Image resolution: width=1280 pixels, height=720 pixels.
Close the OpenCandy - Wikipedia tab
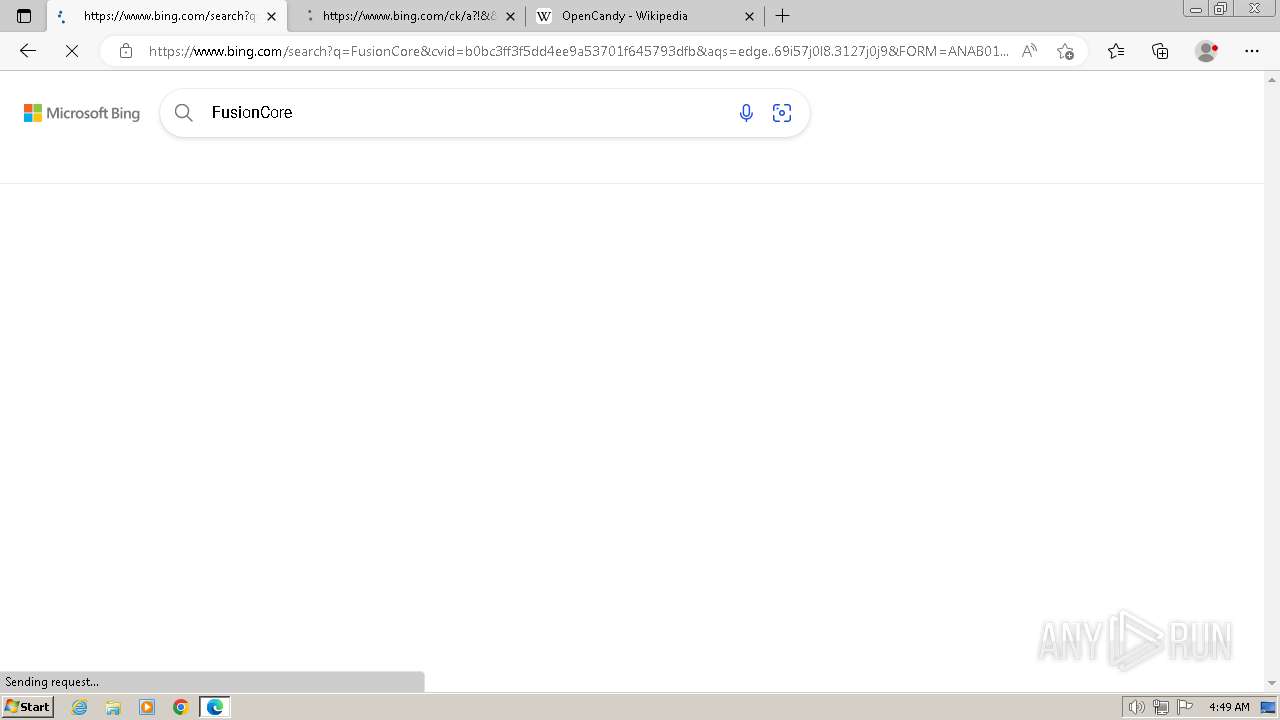pyautogui.click(x=749, y=16)
